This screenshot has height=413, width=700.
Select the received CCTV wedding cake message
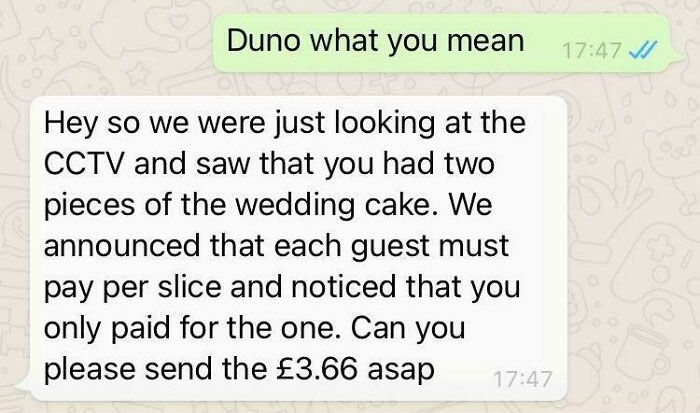pyautogui.click(x=299, y=248)
